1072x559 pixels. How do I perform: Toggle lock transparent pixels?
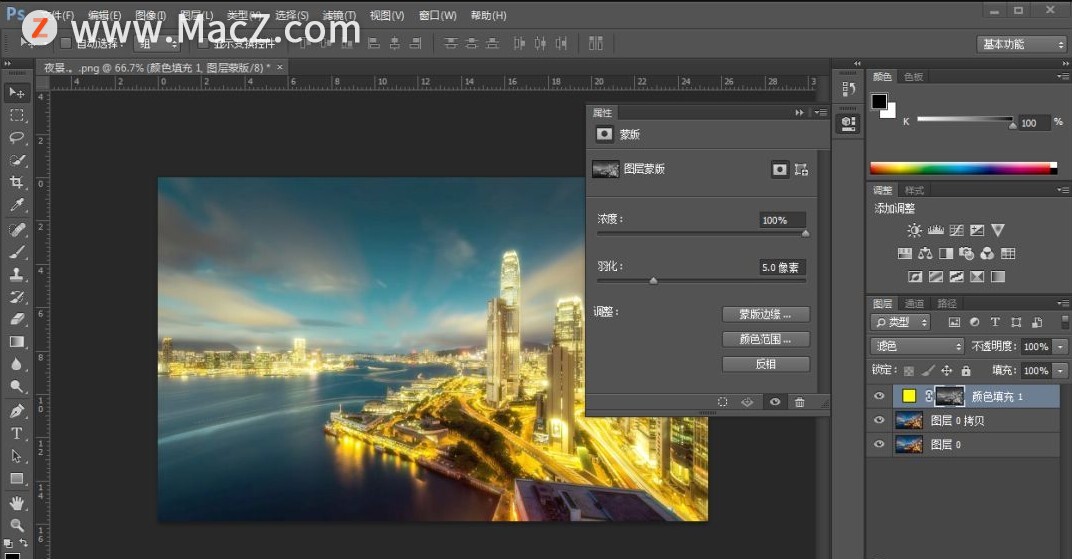tap(909, 371)
